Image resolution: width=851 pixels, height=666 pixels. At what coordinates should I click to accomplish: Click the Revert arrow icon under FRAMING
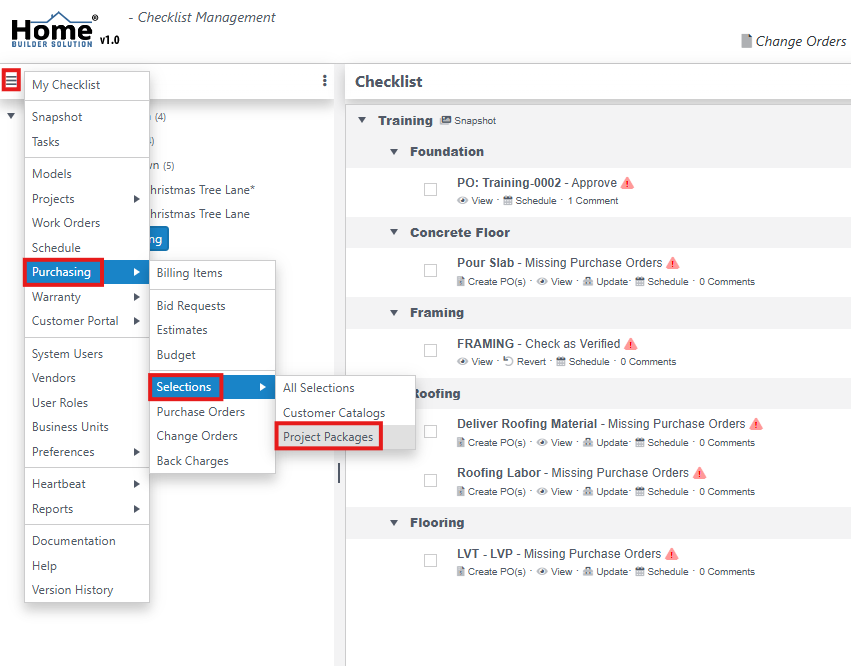click(x=508, y=361)
